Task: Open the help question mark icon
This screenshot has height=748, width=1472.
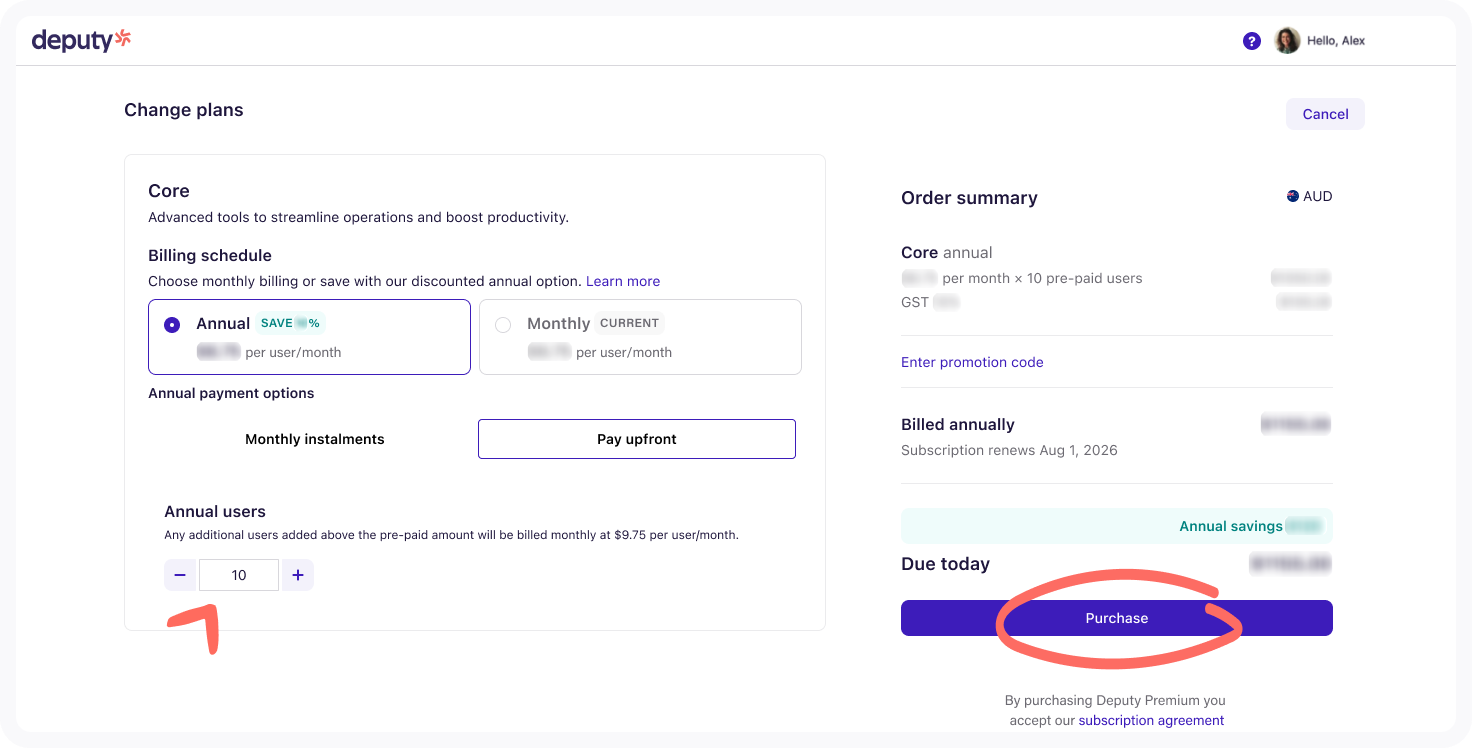Action: click(1251, 41)
